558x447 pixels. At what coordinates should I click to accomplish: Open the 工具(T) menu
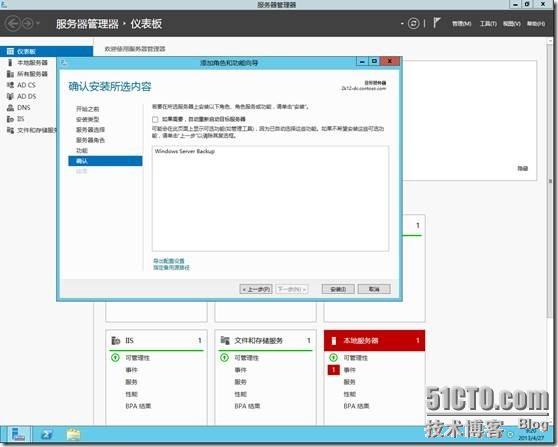pyautogui.click(x=488, y=23)
